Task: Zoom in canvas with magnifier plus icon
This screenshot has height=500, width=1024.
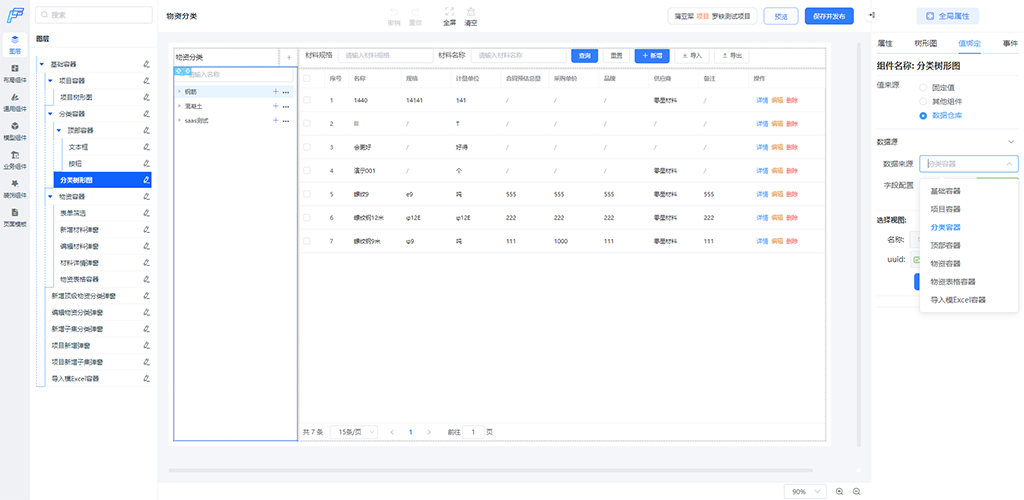Action: [x=839, y=492]
